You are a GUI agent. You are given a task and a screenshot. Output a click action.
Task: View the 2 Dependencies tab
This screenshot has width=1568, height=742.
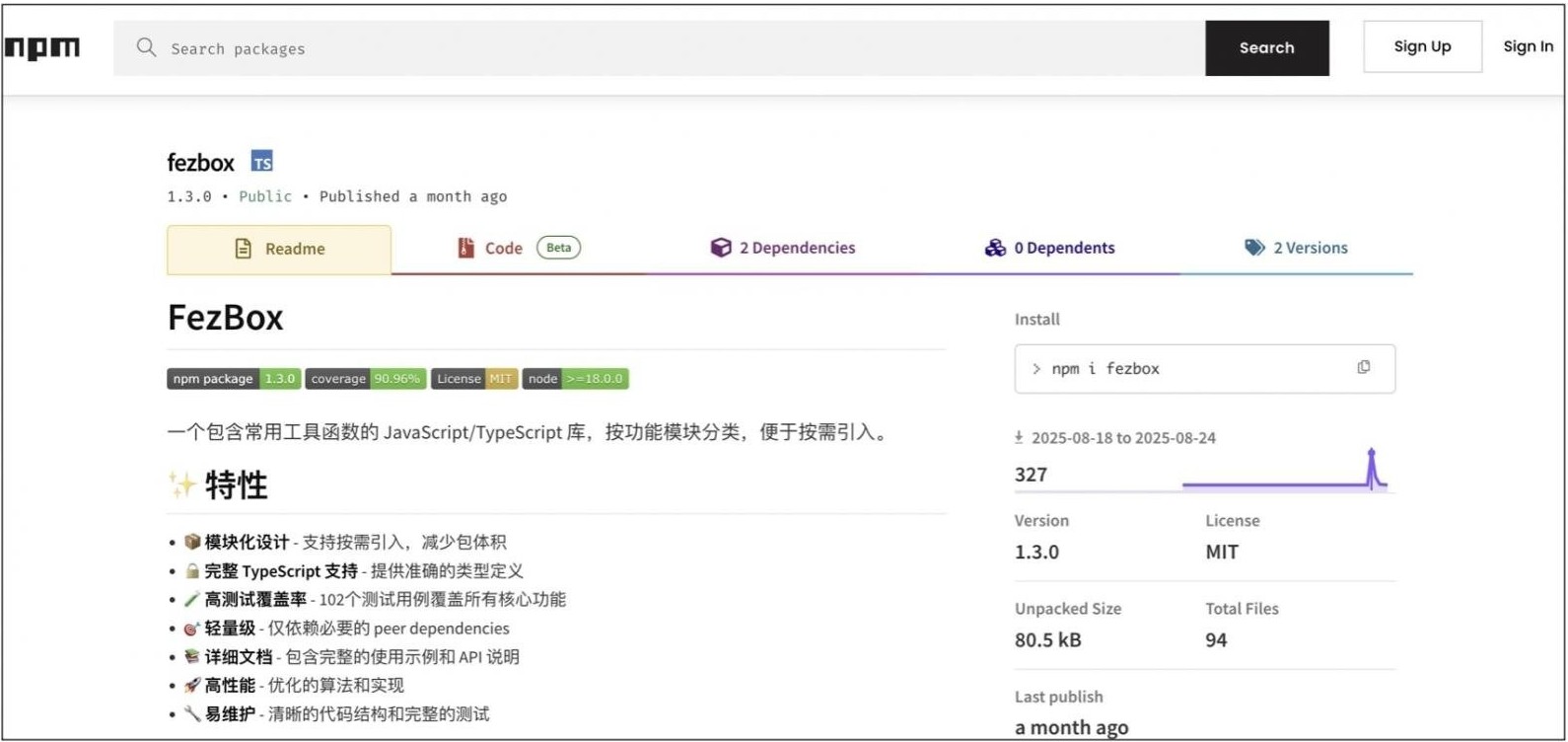(x=783, y=249)
